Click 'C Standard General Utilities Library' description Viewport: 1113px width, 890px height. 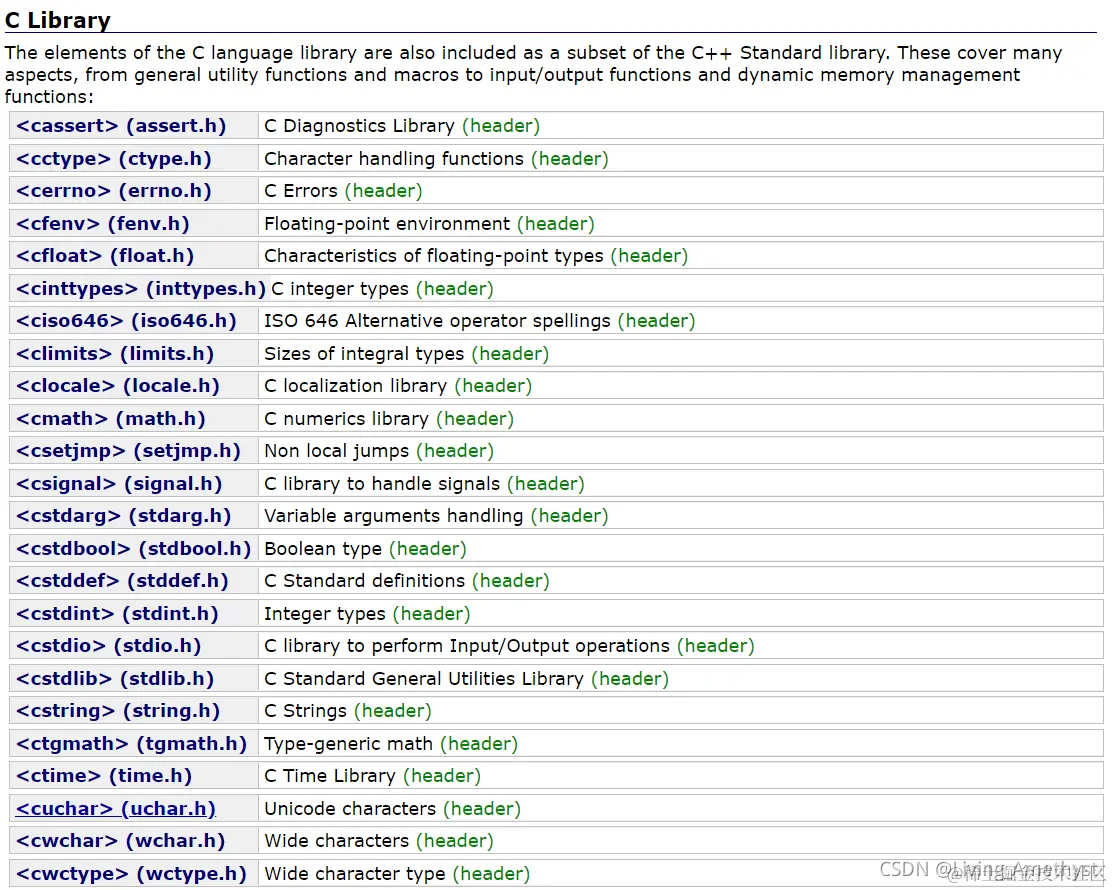click(424, 679)
